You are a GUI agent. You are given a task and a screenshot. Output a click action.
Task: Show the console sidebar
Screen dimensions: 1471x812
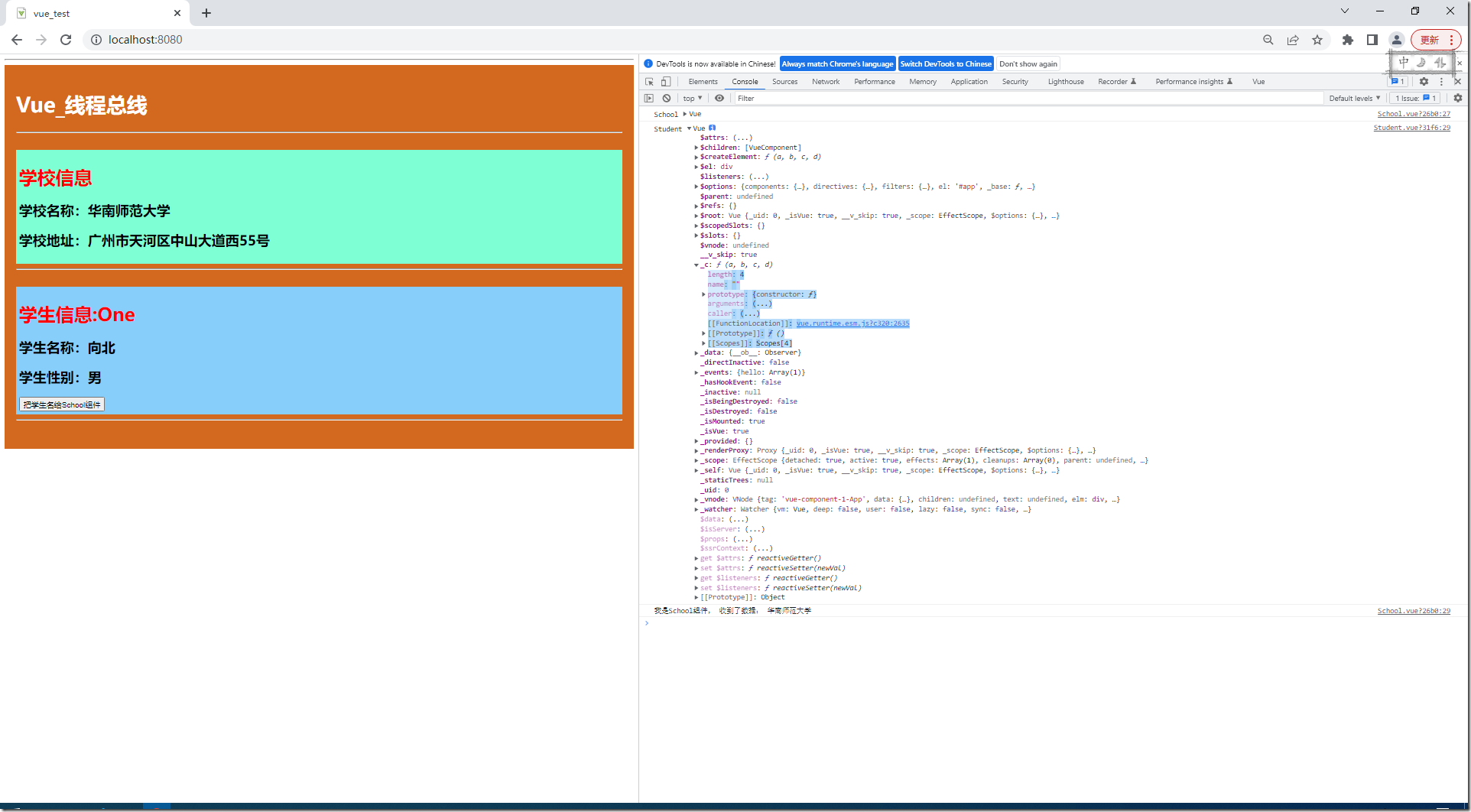click(649, 98)
